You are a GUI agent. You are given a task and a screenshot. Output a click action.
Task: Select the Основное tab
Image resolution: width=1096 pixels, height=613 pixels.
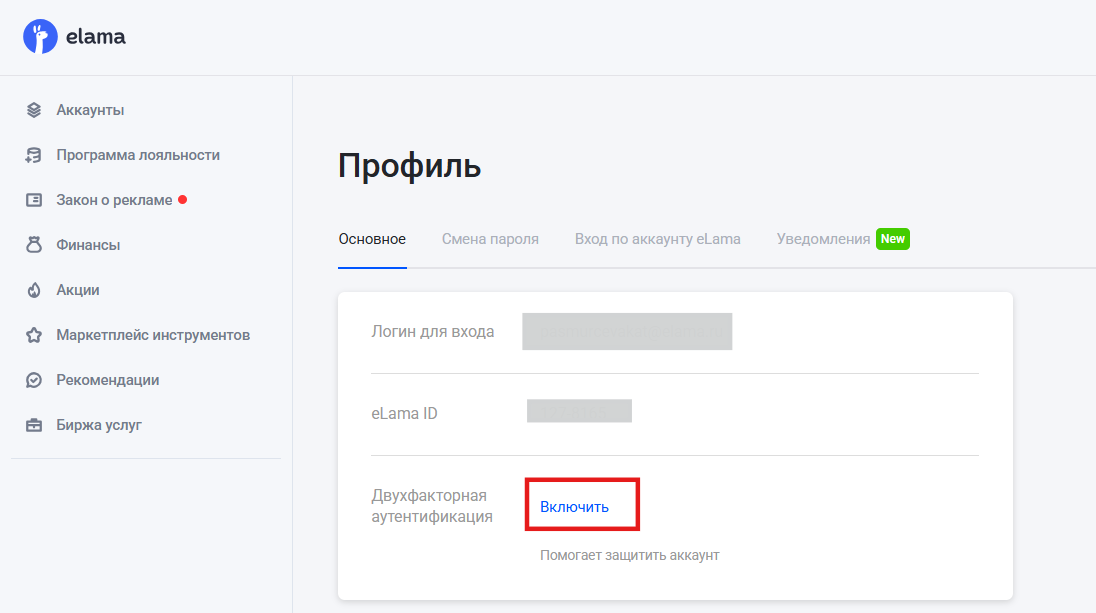tap(372, 239)
